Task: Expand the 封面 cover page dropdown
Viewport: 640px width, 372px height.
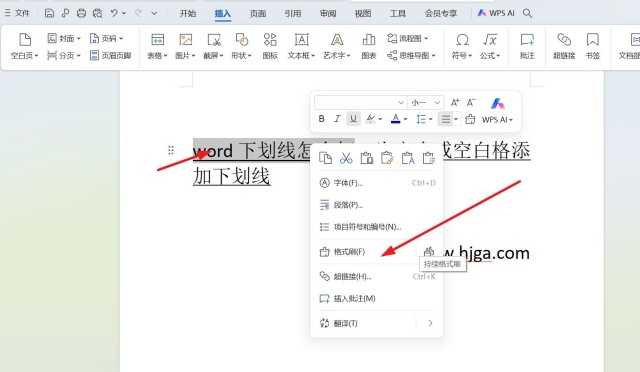Action: 79,39
